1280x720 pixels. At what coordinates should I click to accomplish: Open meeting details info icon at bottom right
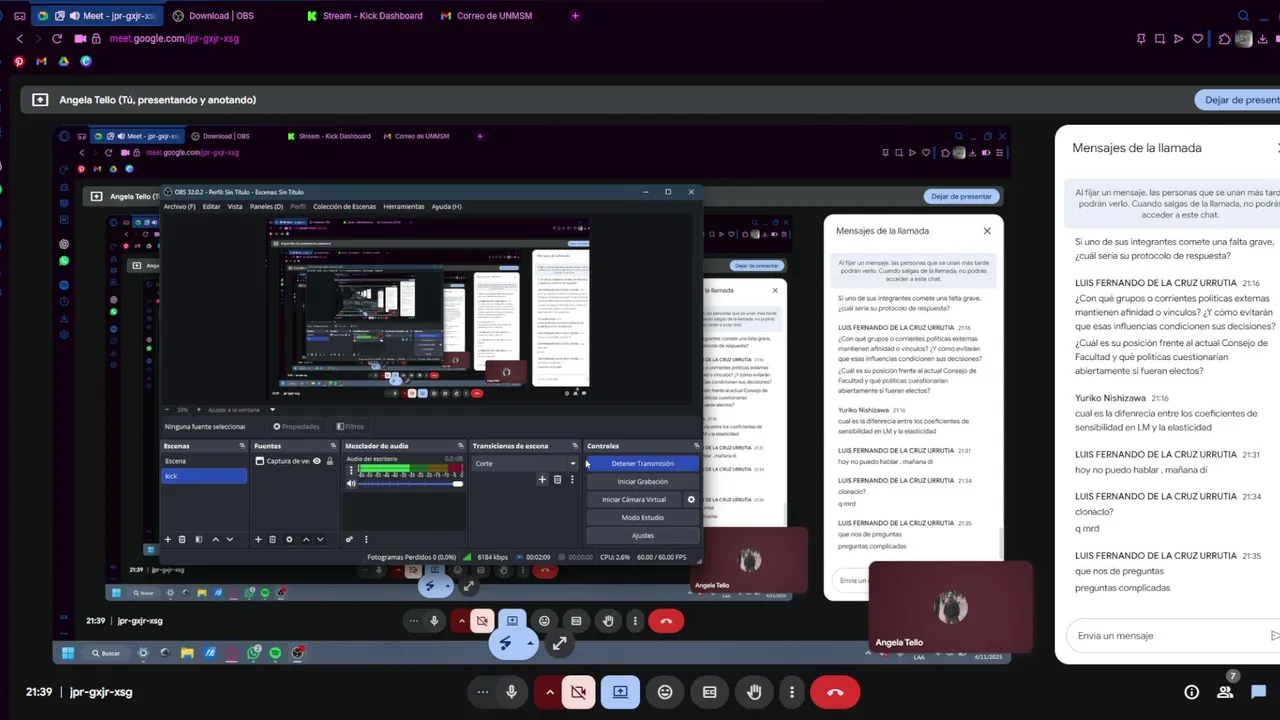(1191, 692)
